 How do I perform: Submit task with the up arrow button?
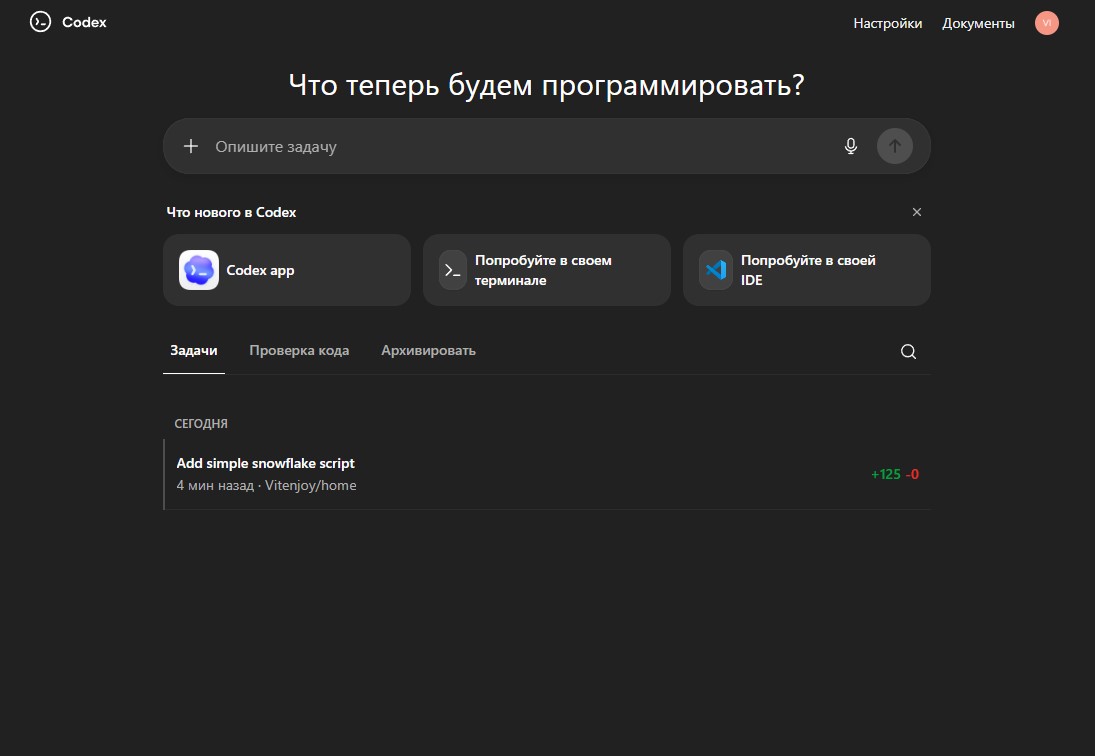(895, 146)
